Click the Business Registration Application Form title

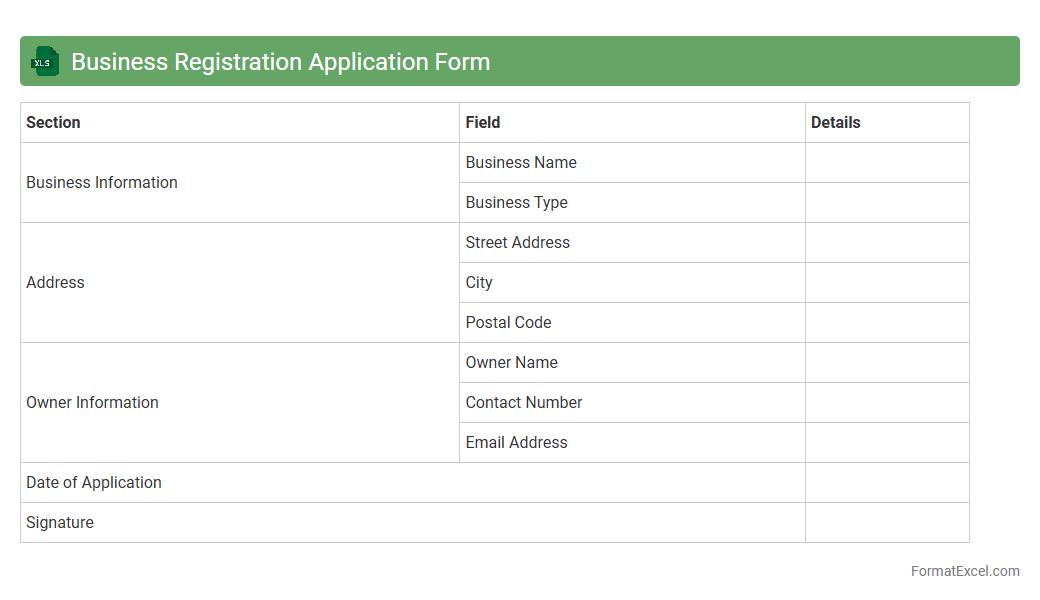point(280,61)
